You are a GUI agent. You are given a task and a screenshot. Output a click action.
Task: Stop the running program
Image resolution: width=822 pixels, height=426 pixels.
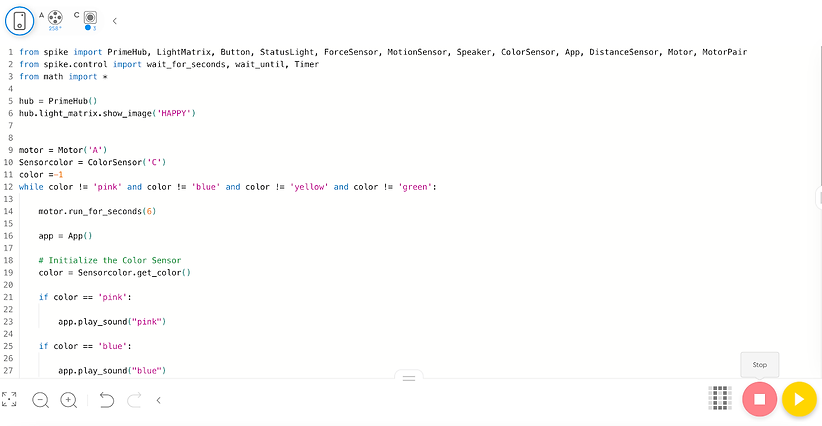point(759,400)
